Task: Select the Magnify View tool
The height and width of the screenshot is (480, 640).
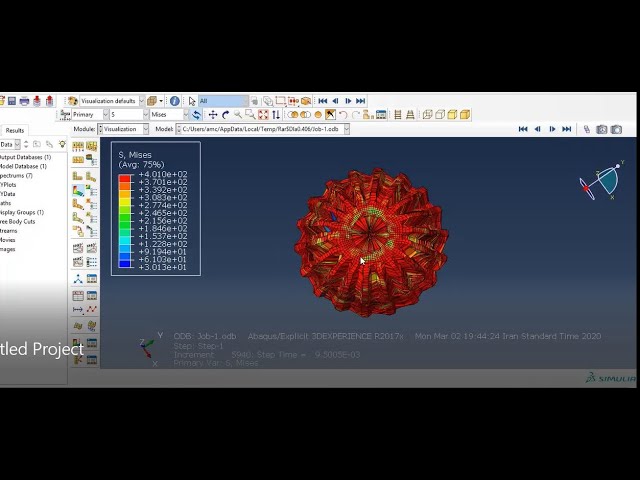Action: [x=238, y=115]
